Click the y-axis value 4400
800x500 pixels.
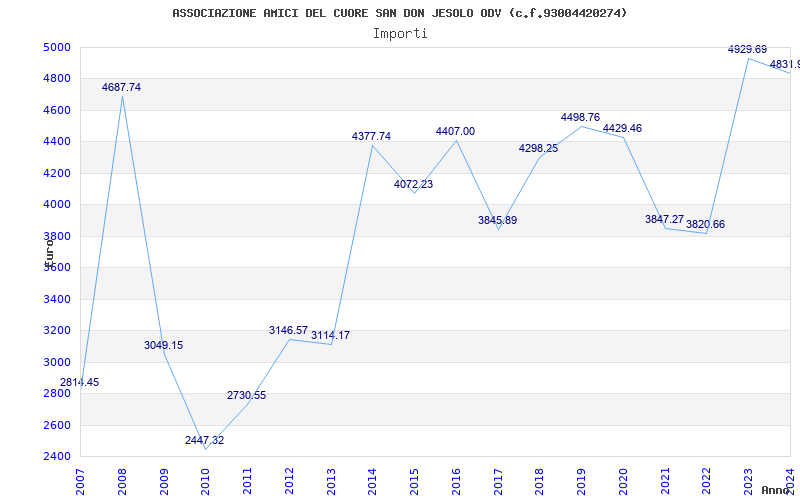pyautogui.click(x=58, y=141)
